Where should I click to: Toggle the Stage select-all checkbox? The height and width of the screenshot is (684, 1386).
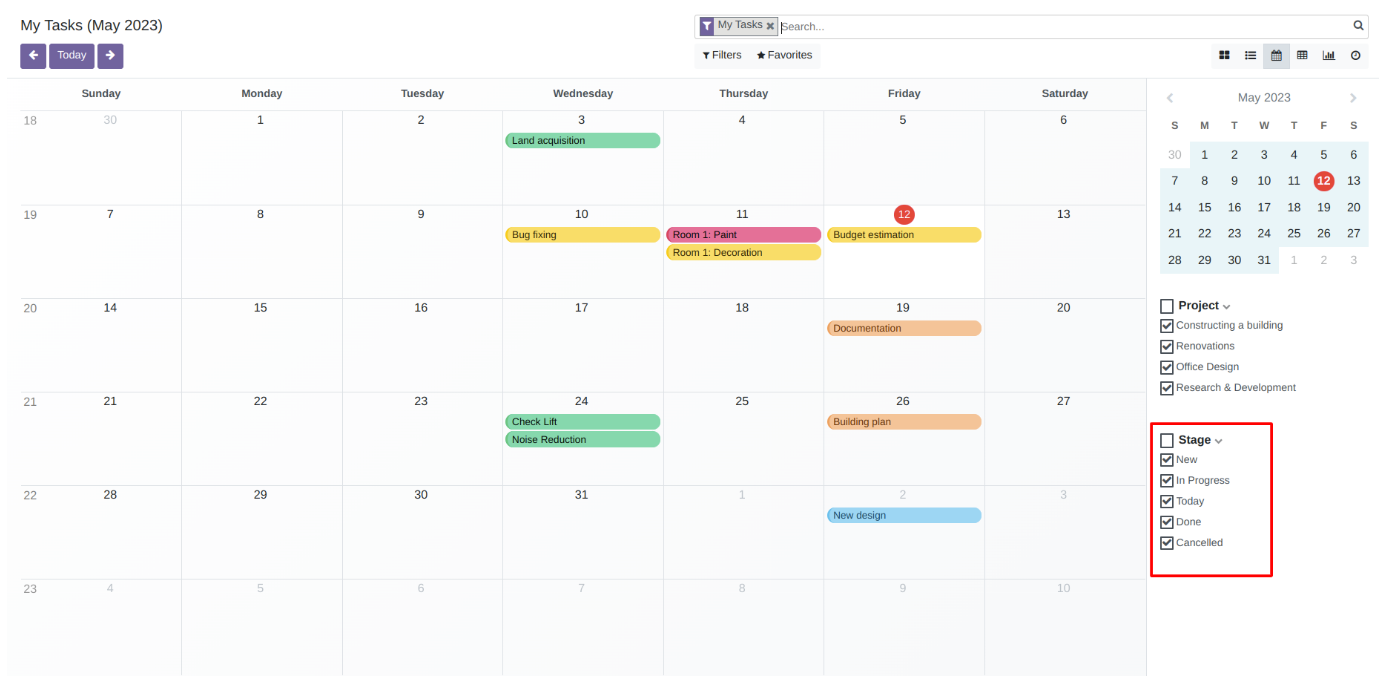[x=1167, y=440]
